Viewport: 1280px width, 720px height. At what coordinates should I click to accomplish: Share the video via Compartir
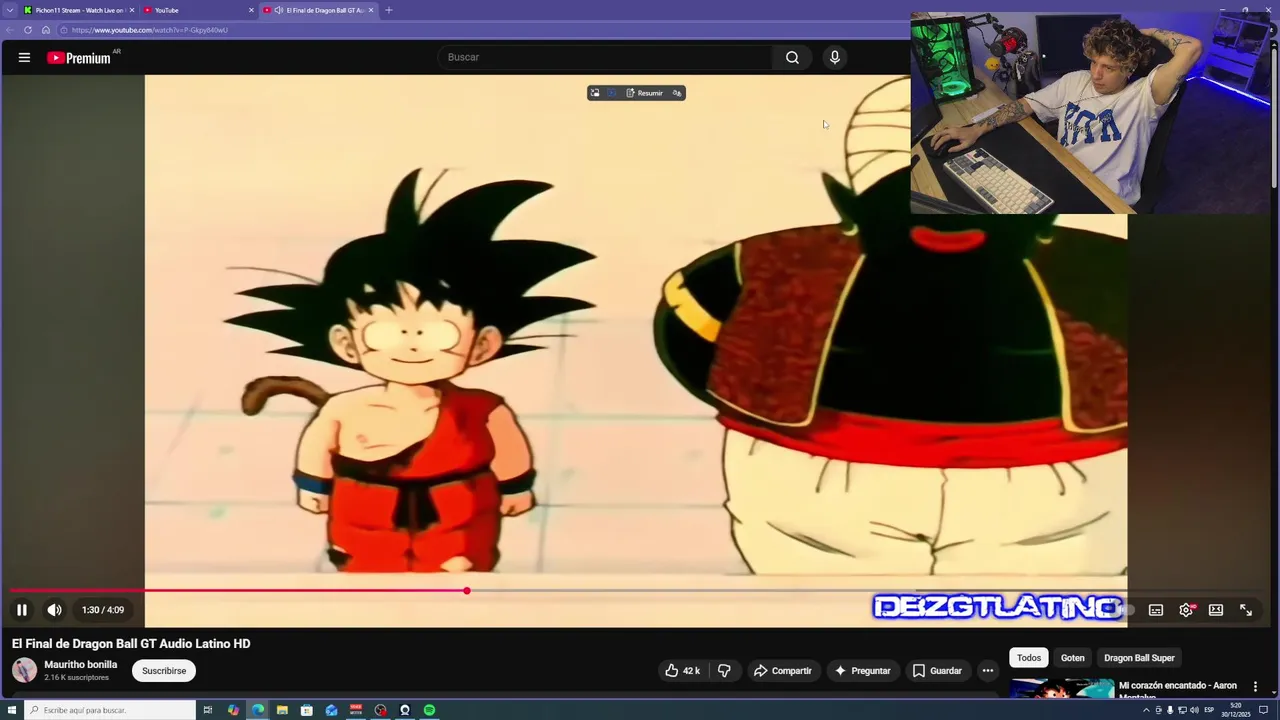coord(783,671)
